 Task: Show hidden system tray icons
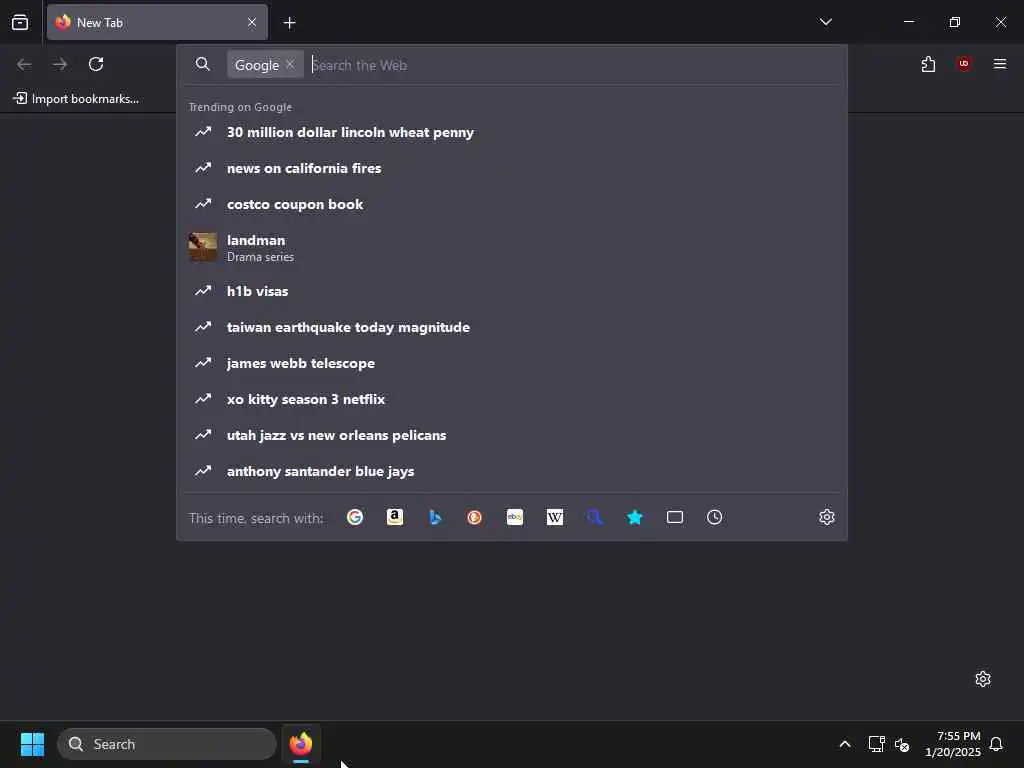844,744
